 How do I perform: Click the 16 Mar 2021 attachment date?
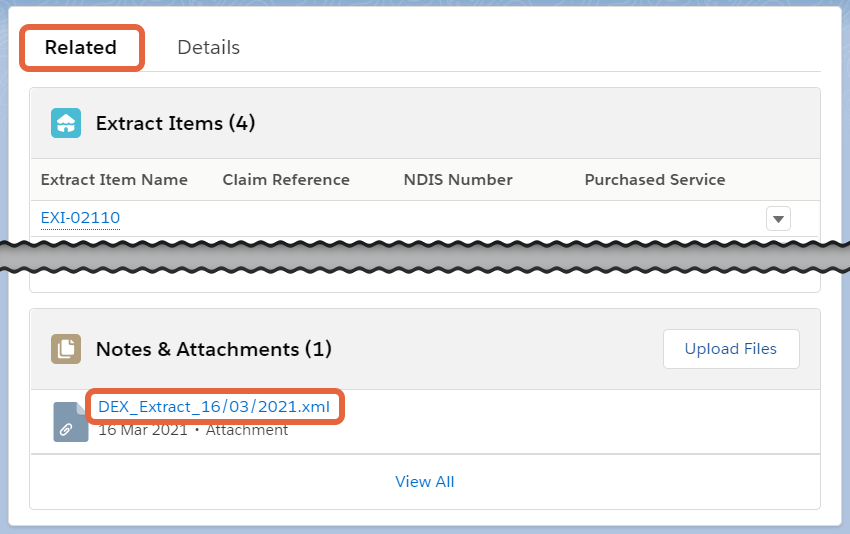[143, 430]
